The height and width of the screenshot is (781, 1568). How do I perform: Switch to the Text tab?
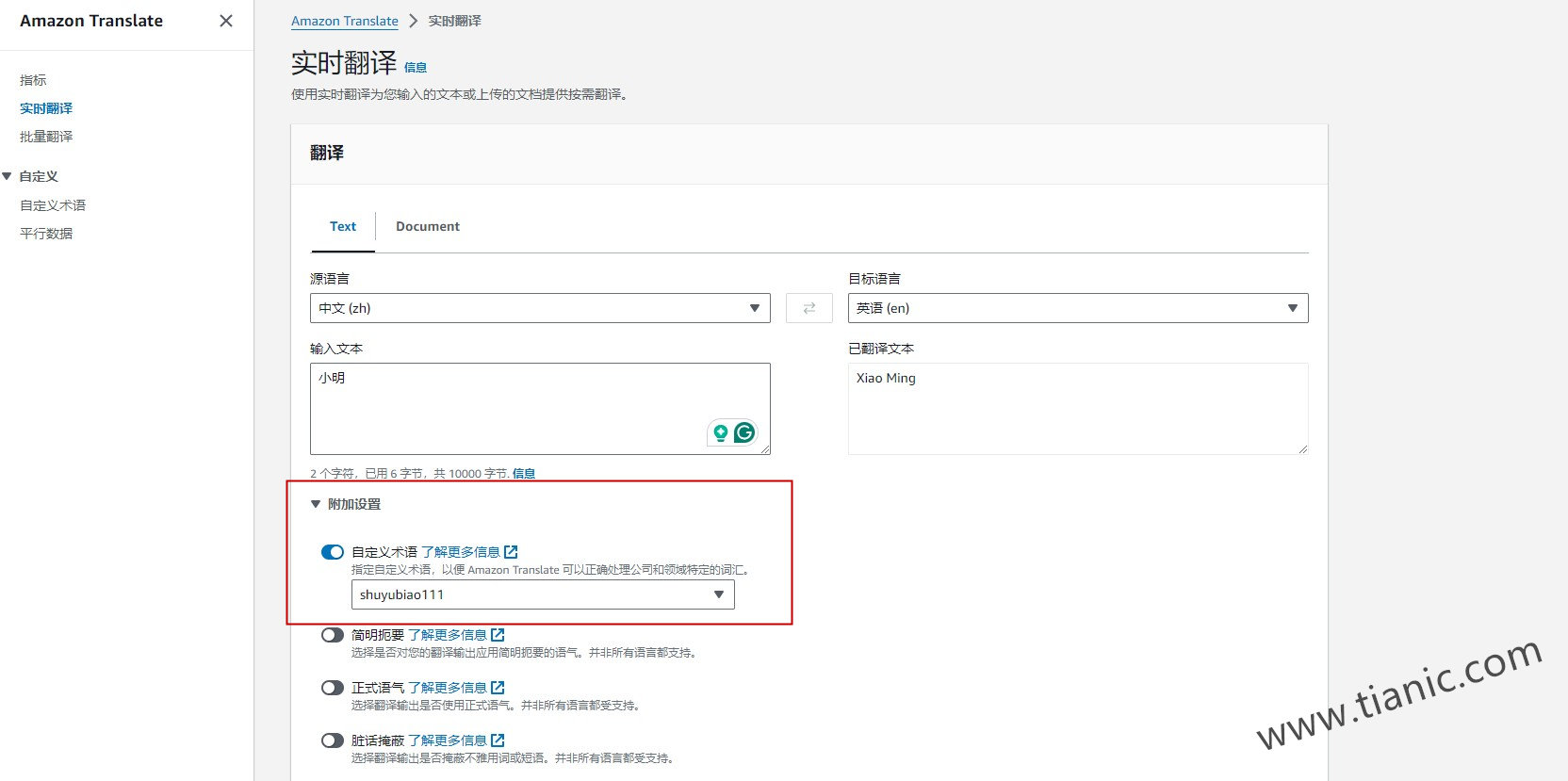click(x=343, y=226)
